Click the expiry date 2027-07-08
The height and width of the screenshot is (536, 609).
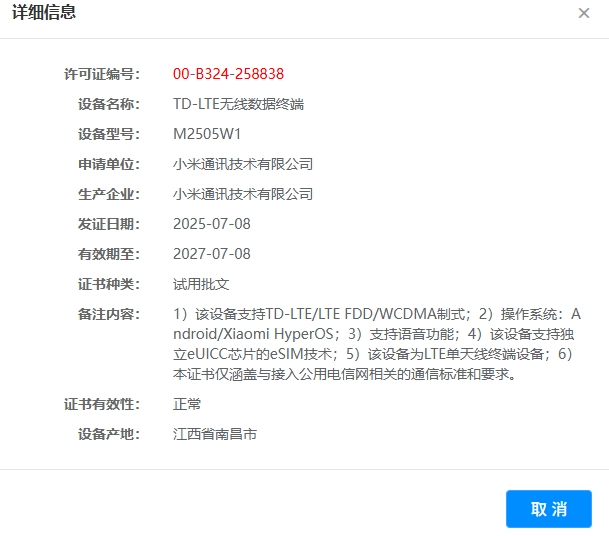coord(212,254)
